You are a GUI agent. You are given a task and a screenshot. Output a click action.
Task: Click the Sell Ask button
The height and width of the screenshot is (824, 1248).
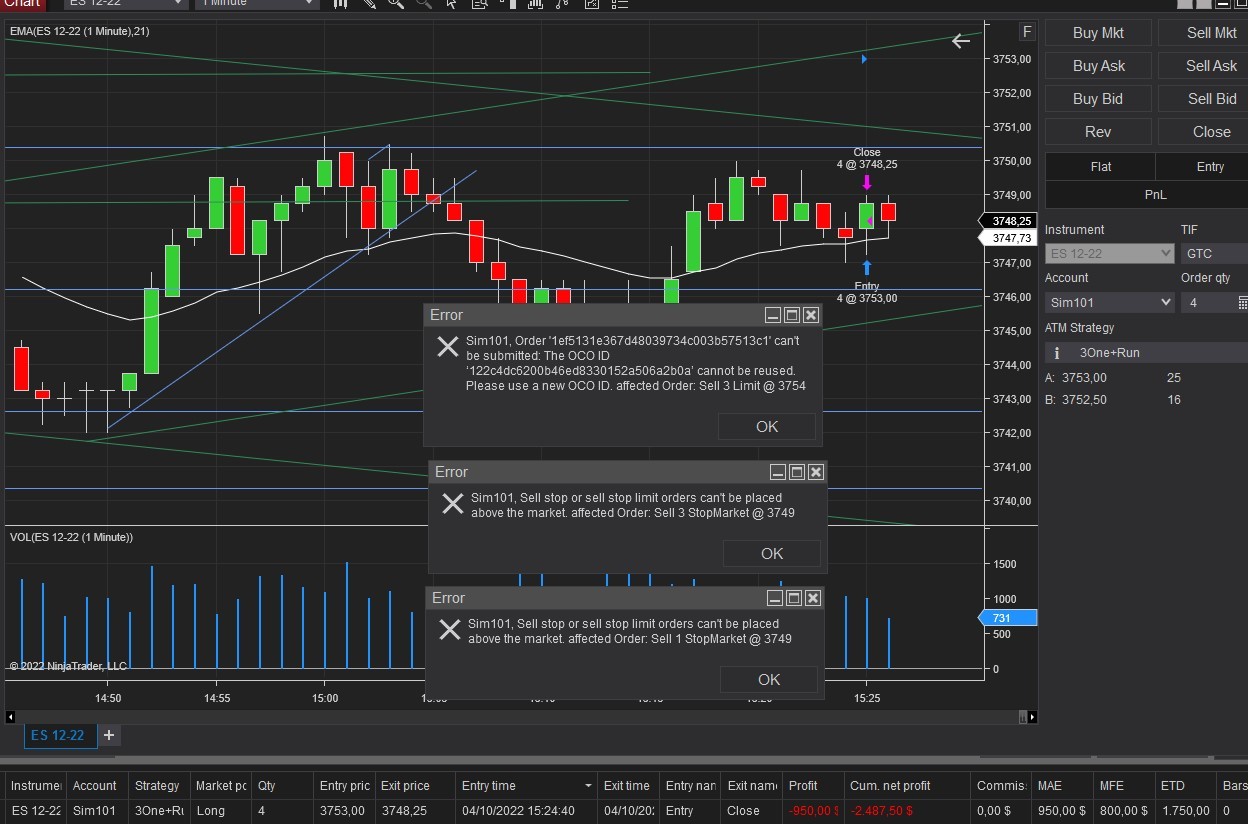click(1203, 66)
